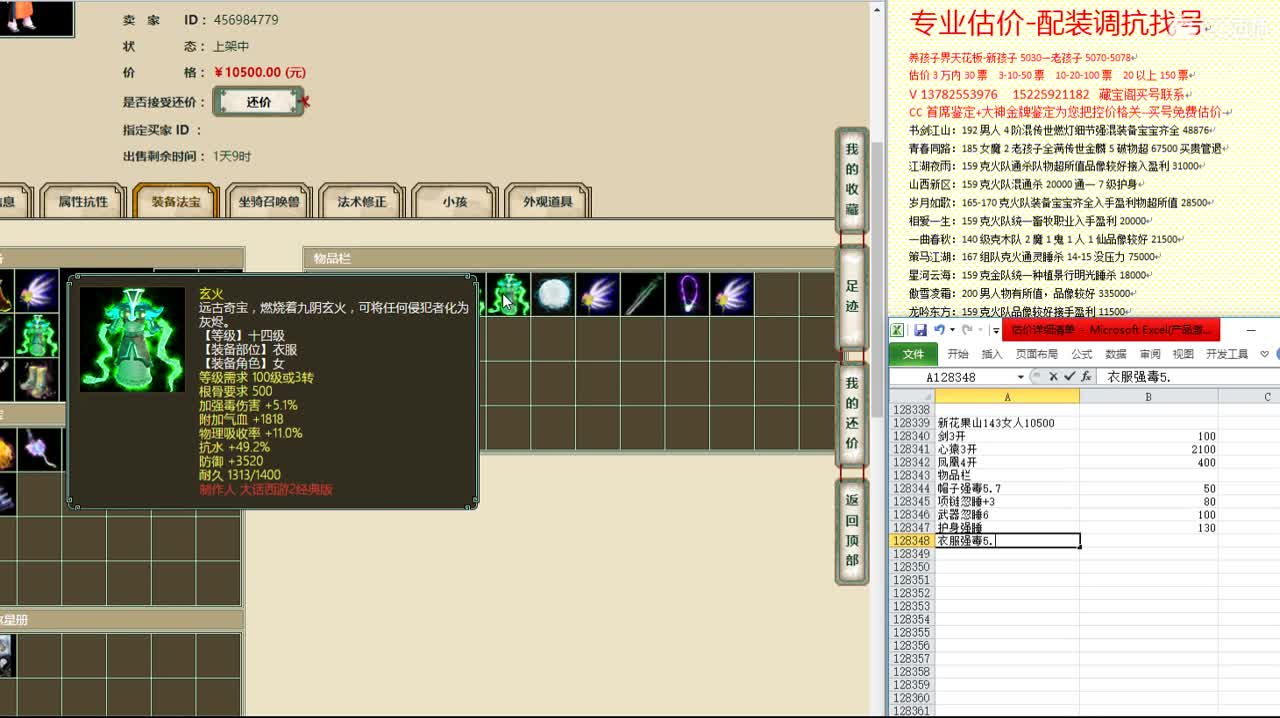Screen dimensions: 1280x718
Task: Click the seller ID 456984779
Action: tap(246, 19)
